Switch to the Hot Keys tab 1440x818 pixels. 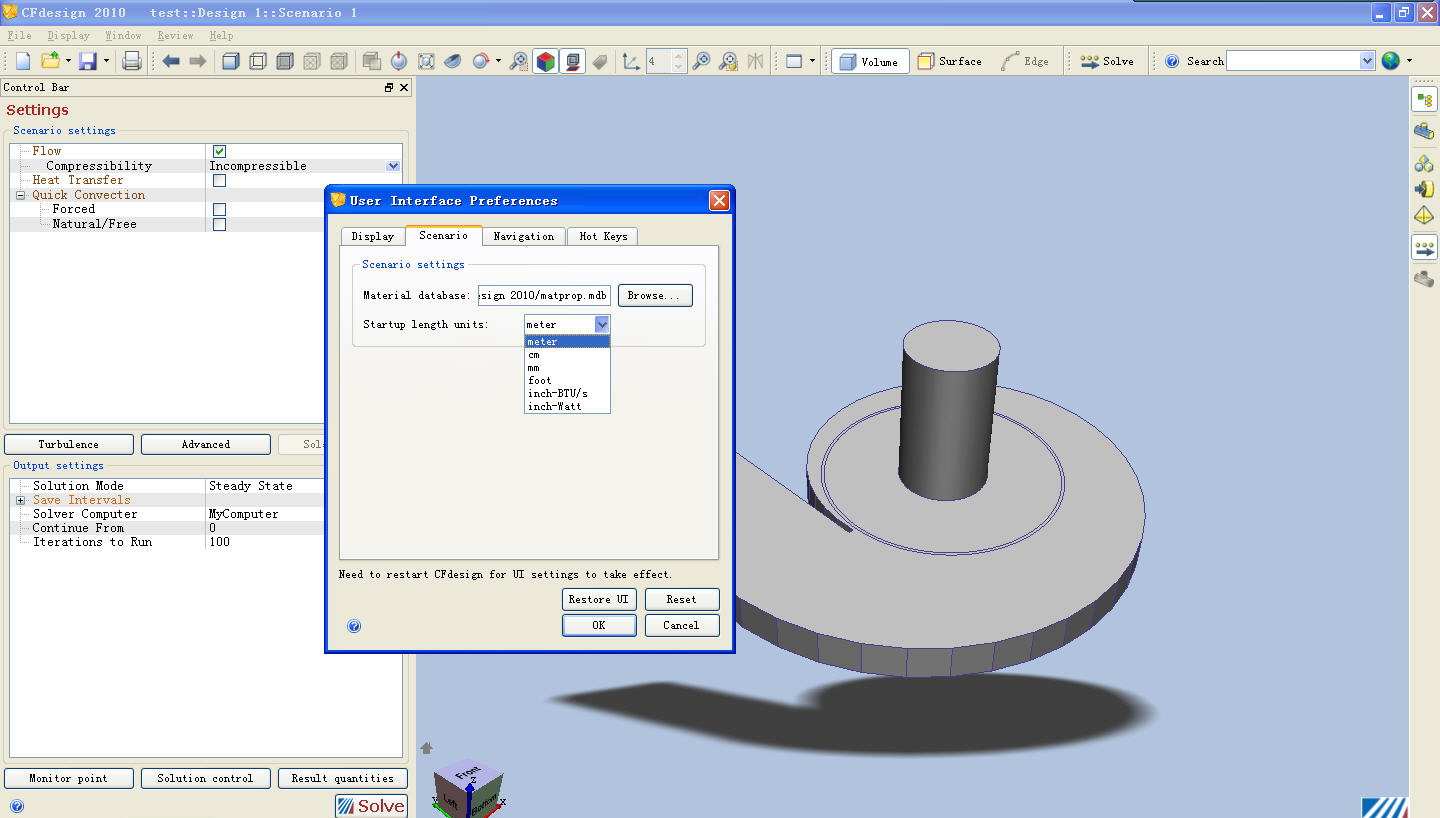tap(603, 236)
